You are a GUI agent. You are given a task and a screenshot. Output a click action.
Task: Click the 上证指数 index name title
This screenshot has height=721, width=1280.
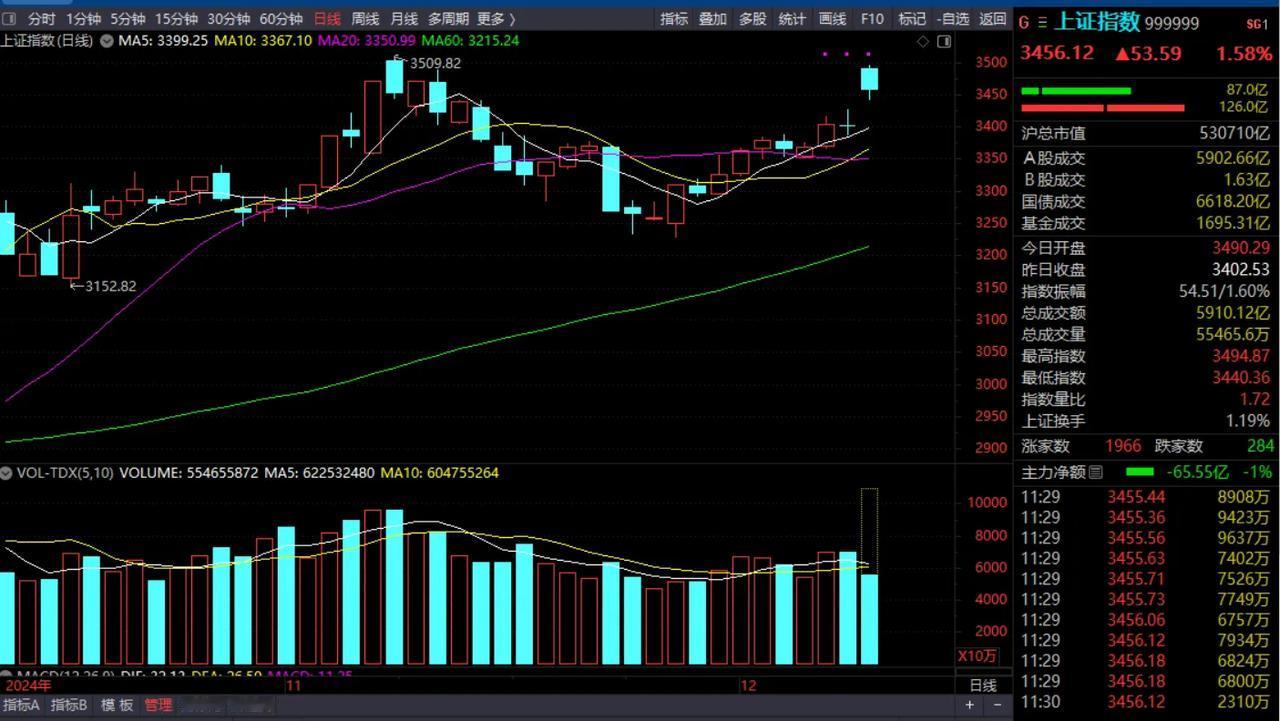(1097, 22)
